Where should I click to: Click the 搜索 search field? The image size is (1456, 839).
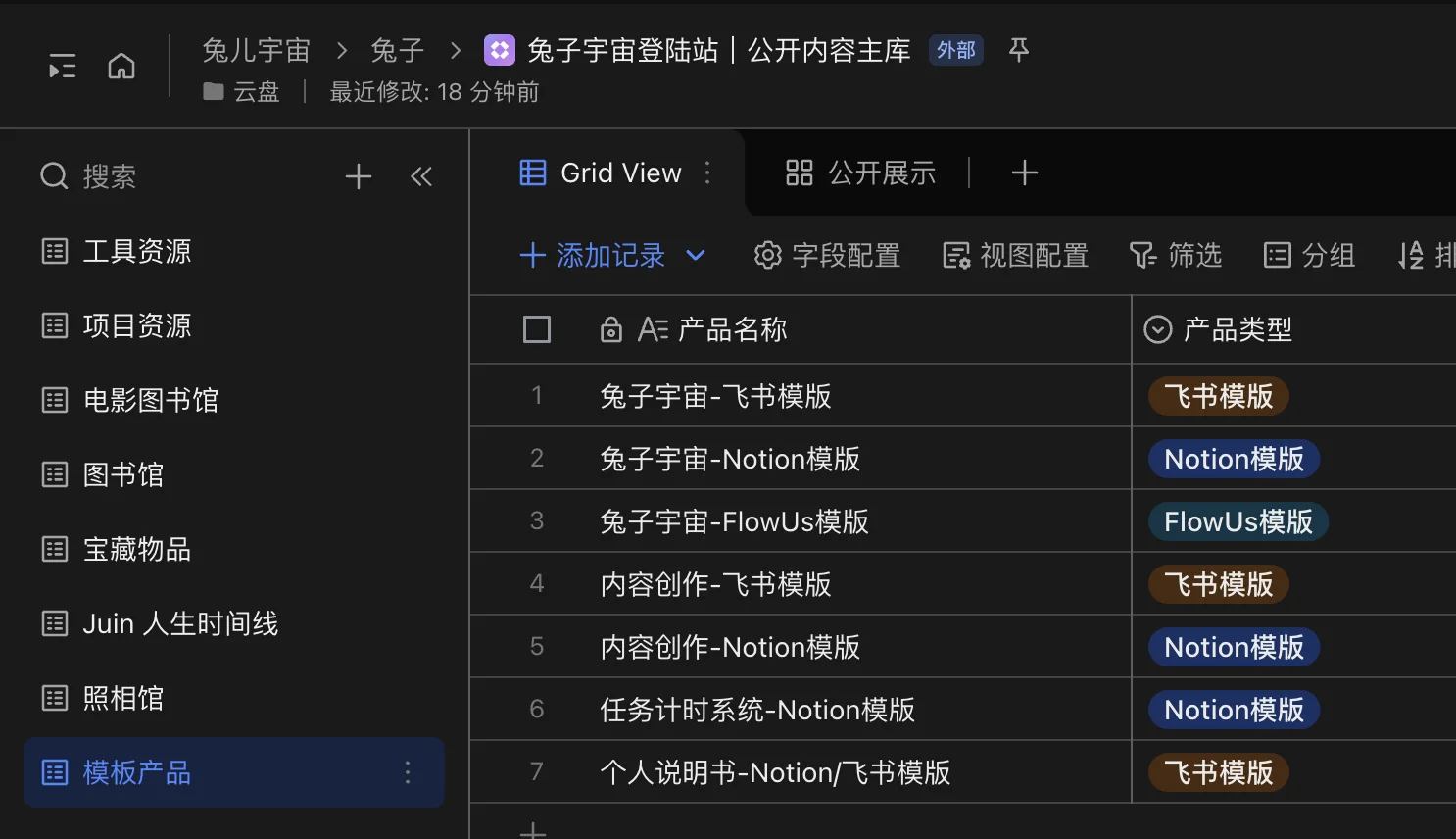[108, 176]
